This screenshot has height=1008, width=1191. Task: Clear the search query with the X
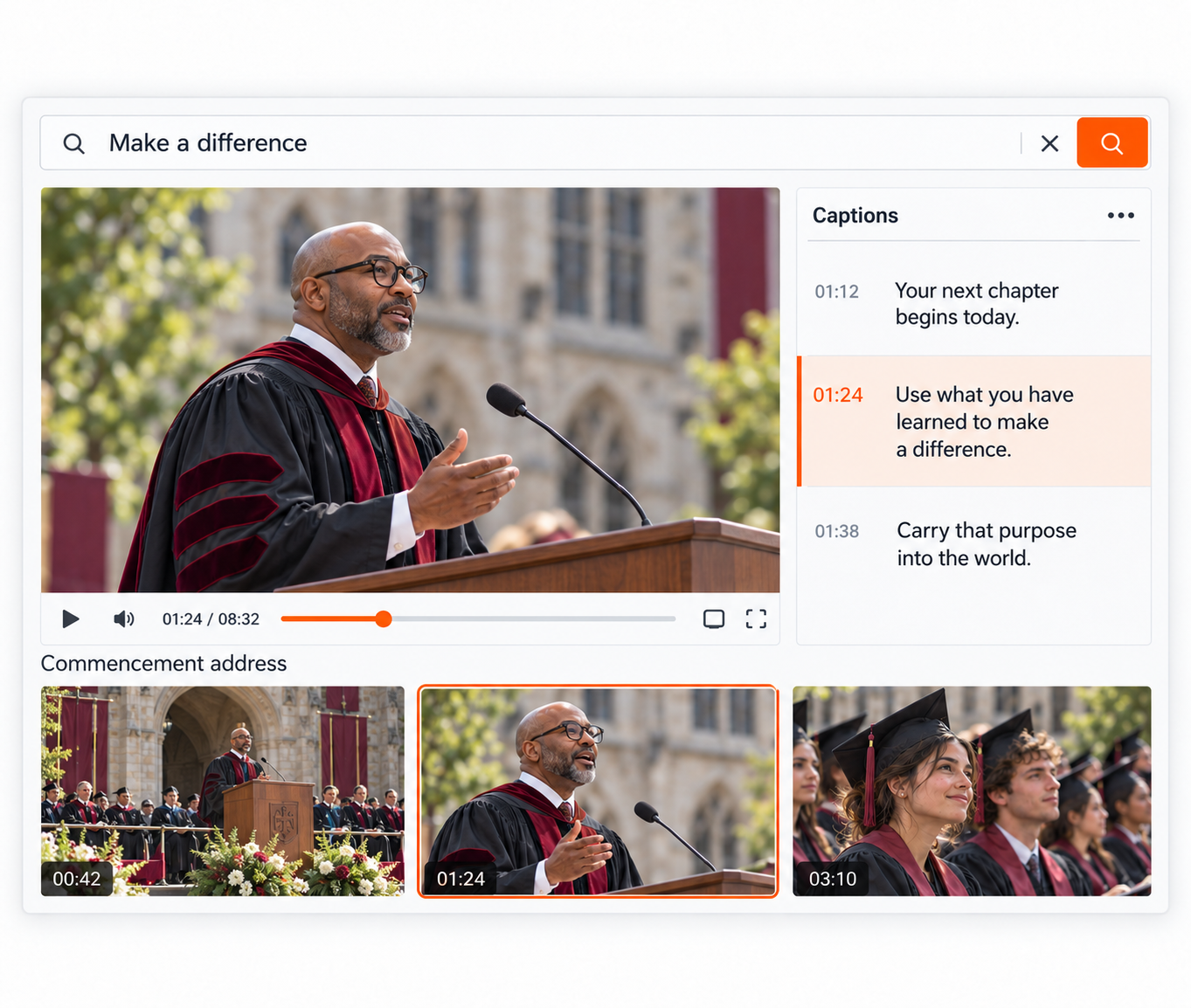point(1049,143)
